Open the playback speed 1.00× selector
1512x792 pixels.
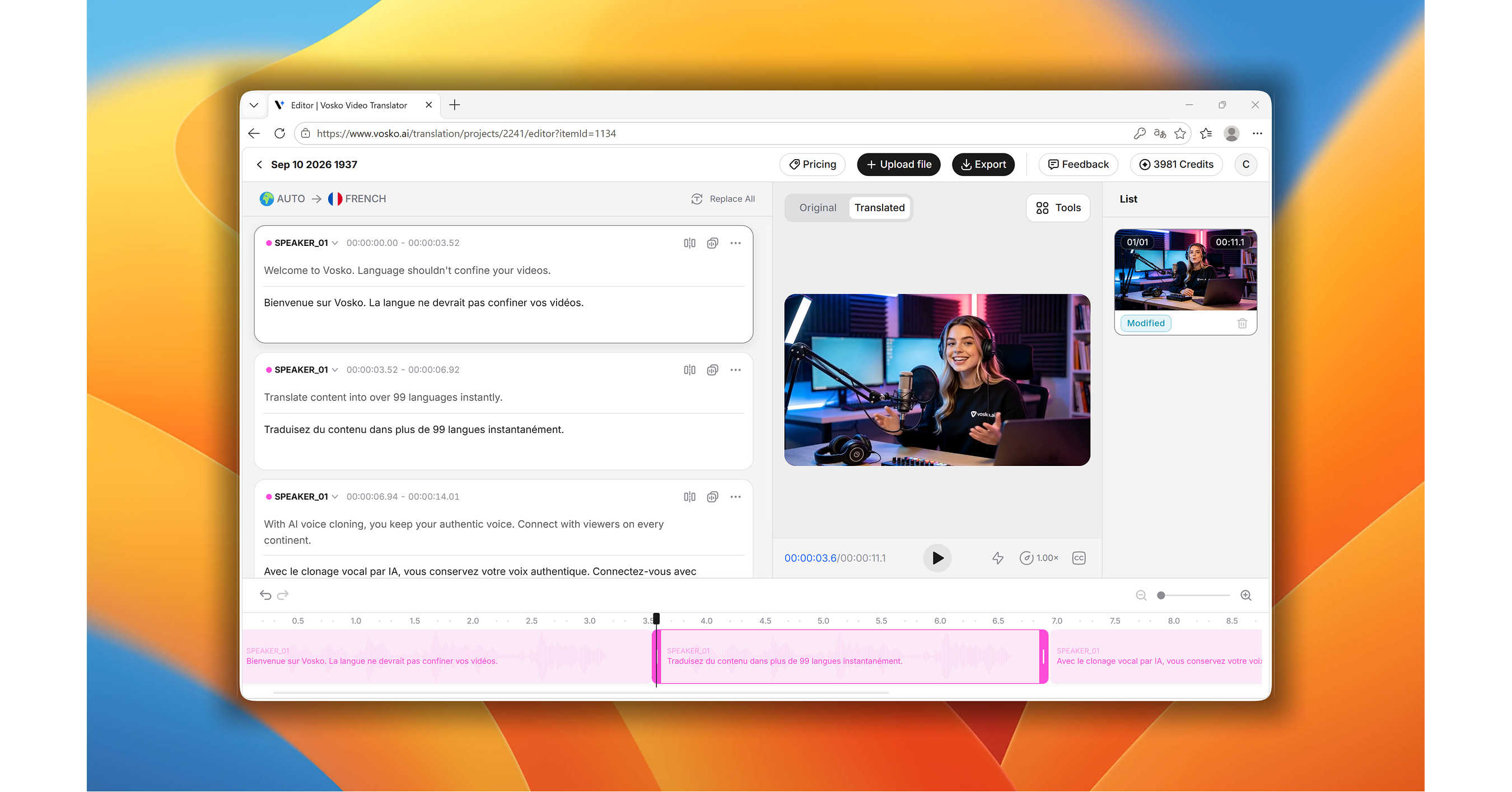pyautogui.click(x=1039, y=558)
